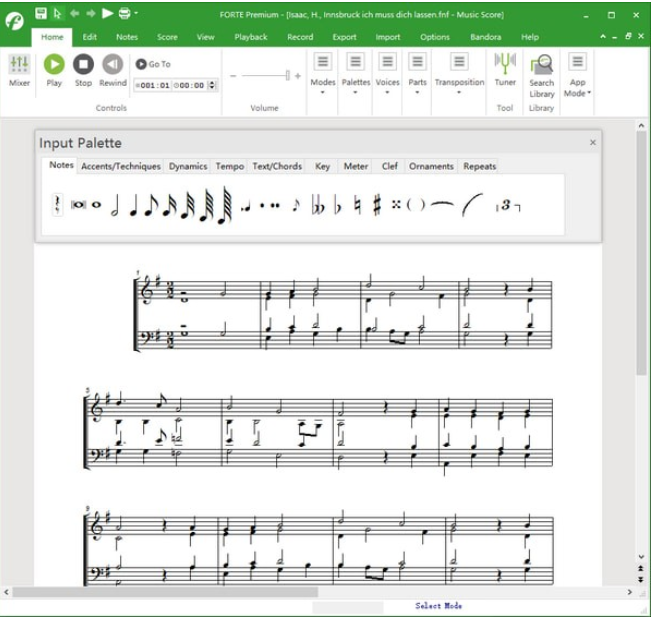Switch to the Dynamics palette tab
This screenshot has height=617, width=652.
(x=187, y=166)
